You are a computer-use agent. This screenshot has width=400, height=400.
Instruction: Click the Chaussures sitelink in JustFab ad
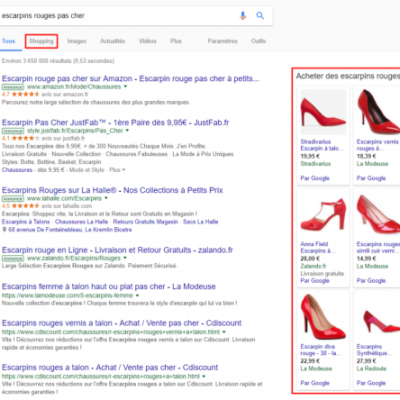click(x=17, y=170)
